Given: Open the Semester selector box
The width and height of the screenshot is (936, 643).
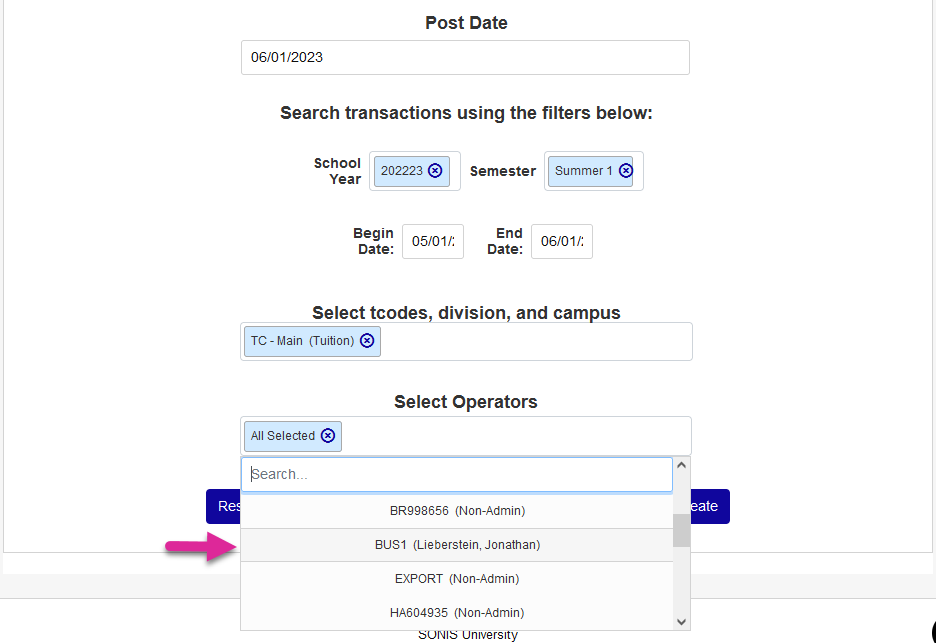Looking at the screenshot, I should (639, 171).
